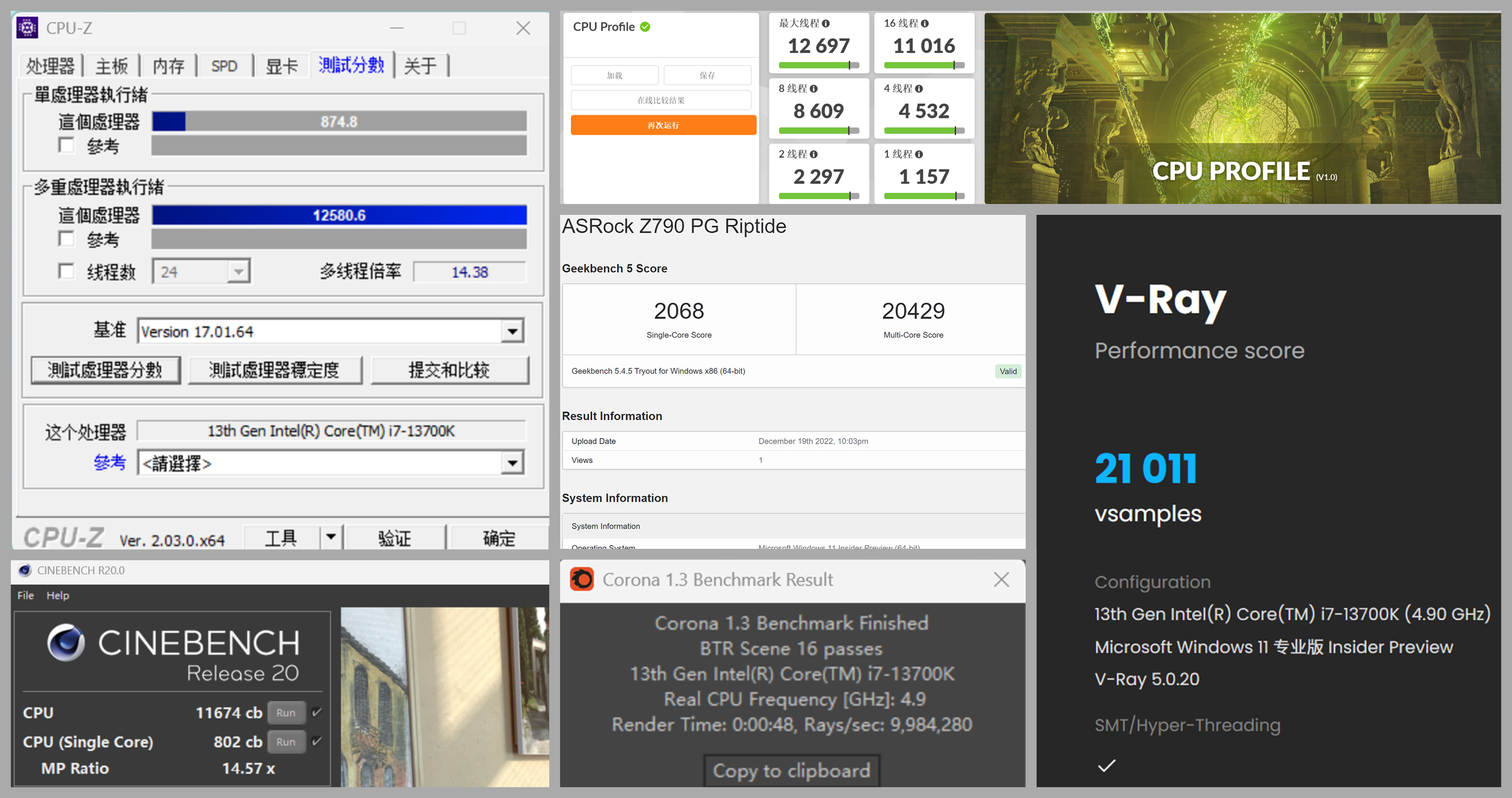Click info icon next to 1 线程 label

tap(919, 155)
